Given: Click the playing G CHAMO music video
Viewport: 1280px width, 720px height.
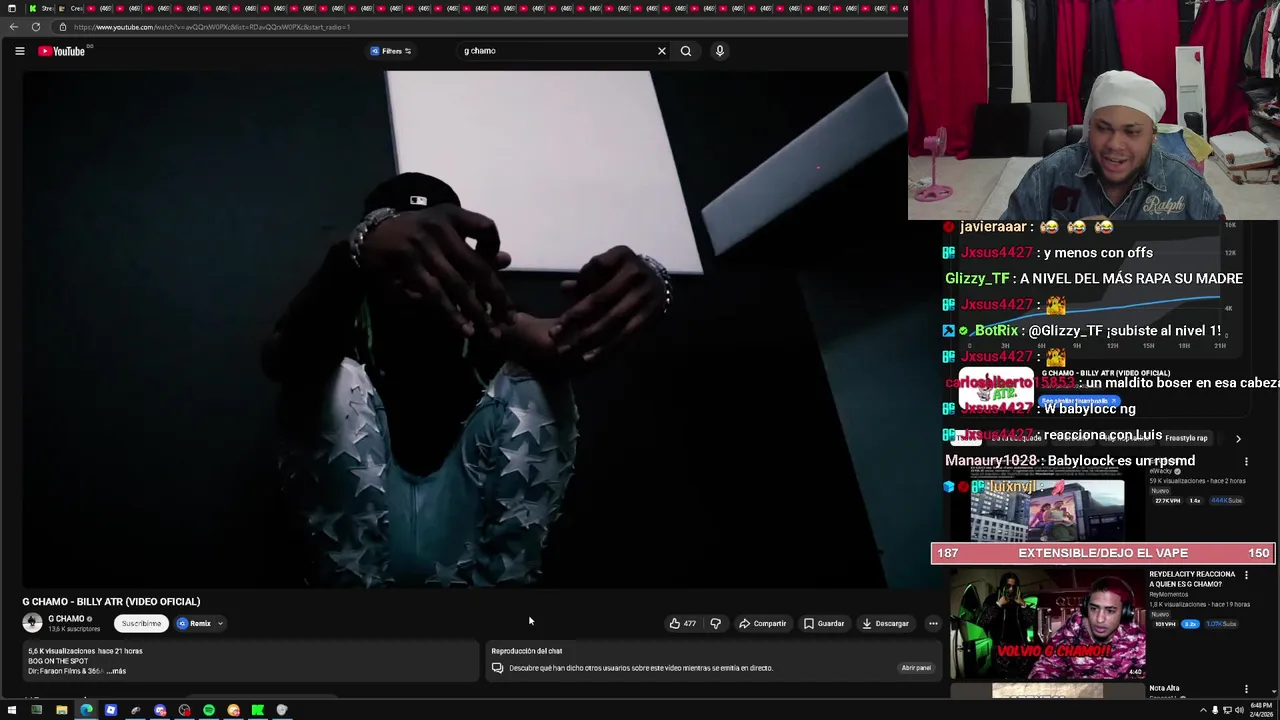Looking at the screenshot, I should [x=465, y=329].
